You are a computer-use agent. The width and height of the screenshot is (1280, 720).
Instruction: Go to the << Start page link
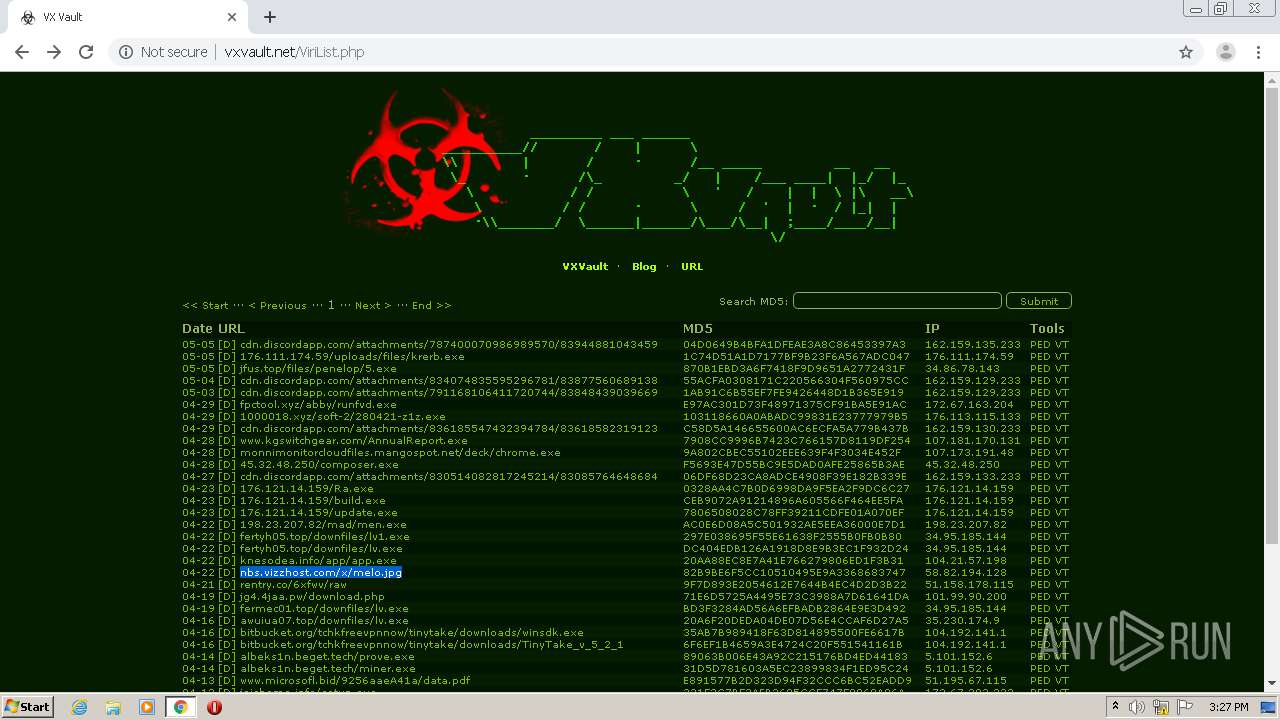[x=205, y=305]
